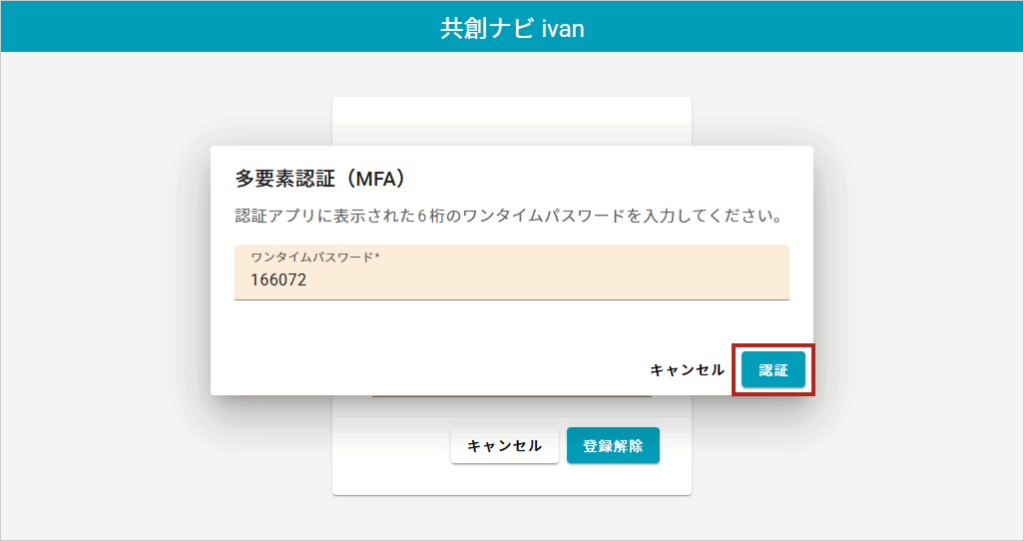The image size is (1024, 541).
Task: Click the required asterisk on the password label
Action: [x=378, y=257]
